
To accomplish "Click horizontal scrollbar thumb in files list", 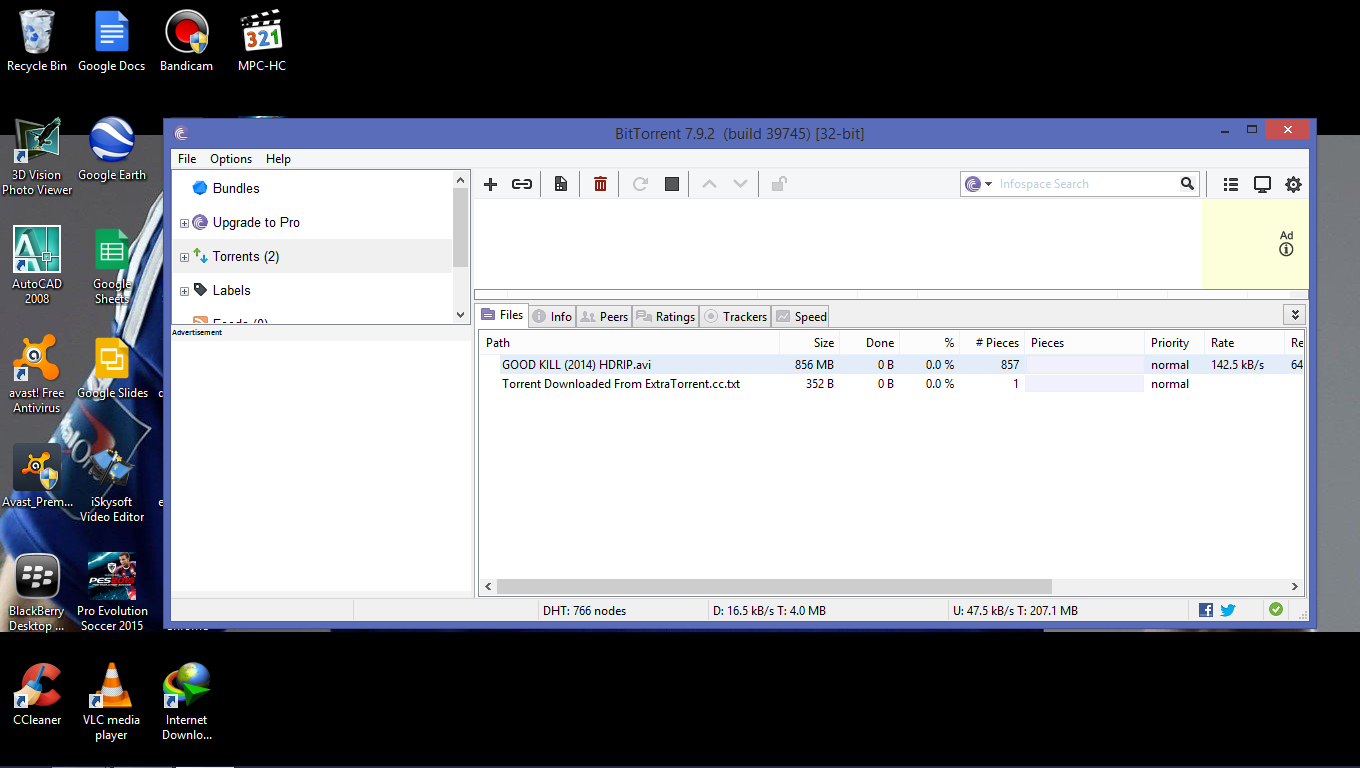I will [774, 587].
